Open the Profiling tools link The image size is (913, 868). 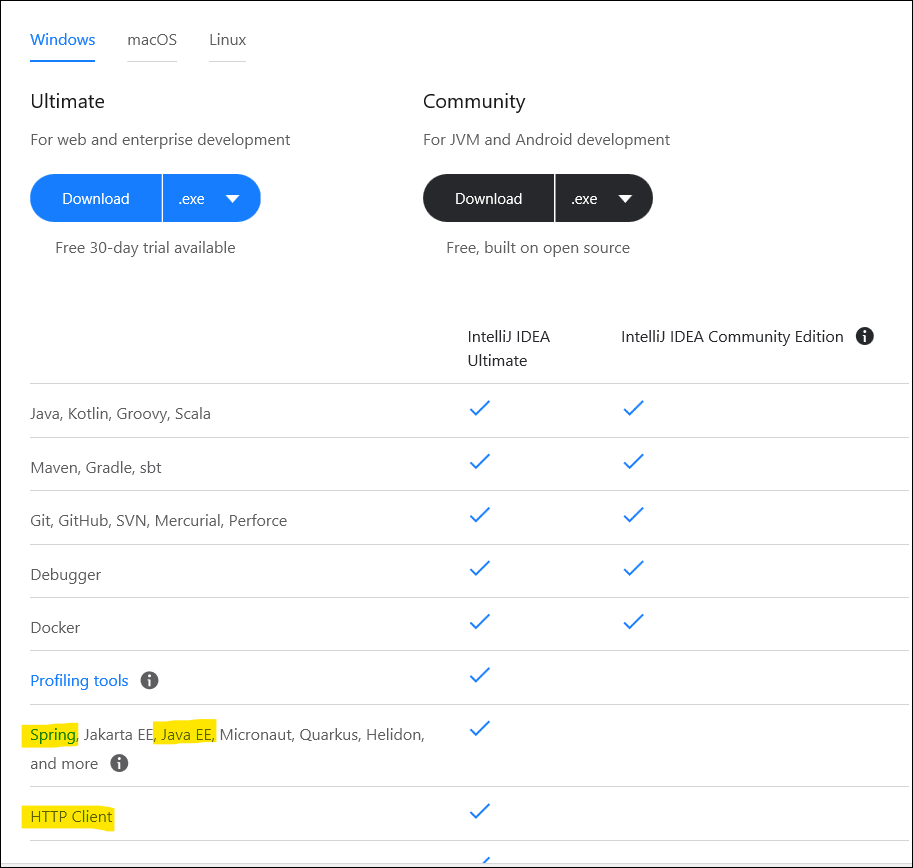(x=79, y=681)
